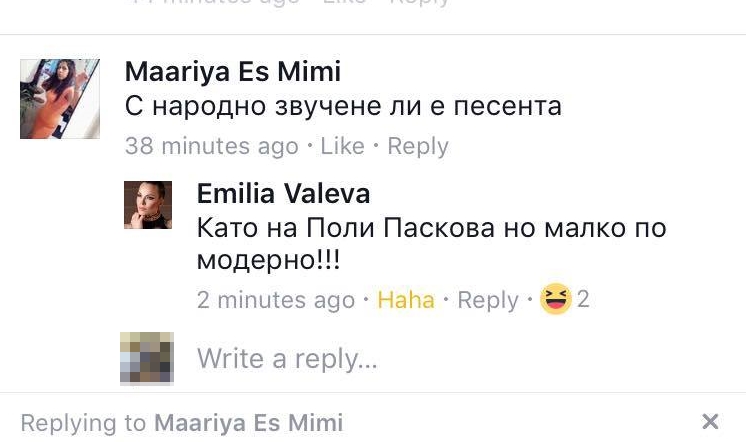Reply to Maariya's comment about the song
746x442 pixels.
point(418,146)
